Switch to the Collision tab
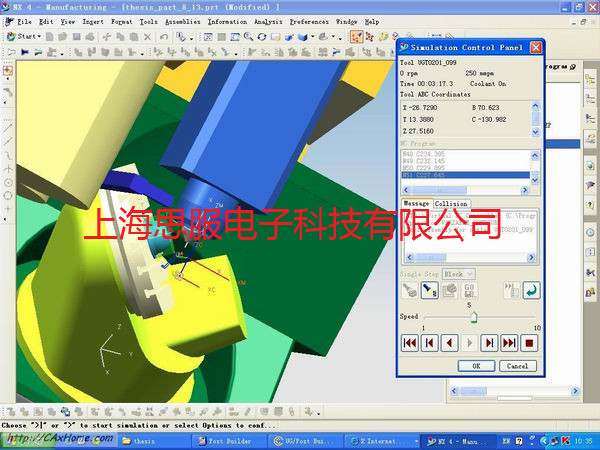 coord(450,204)
